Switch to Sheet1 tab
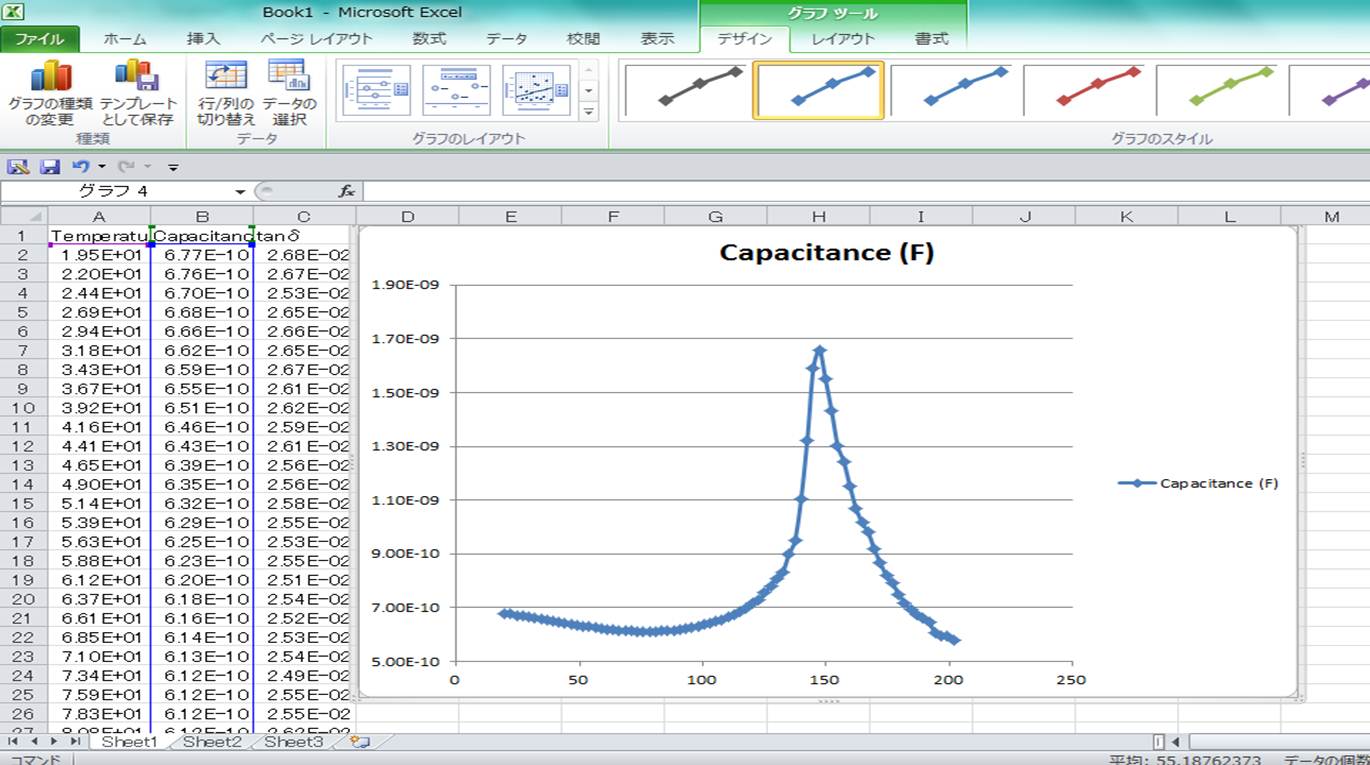Screen dimensions: 1370x765 (129, 742)
